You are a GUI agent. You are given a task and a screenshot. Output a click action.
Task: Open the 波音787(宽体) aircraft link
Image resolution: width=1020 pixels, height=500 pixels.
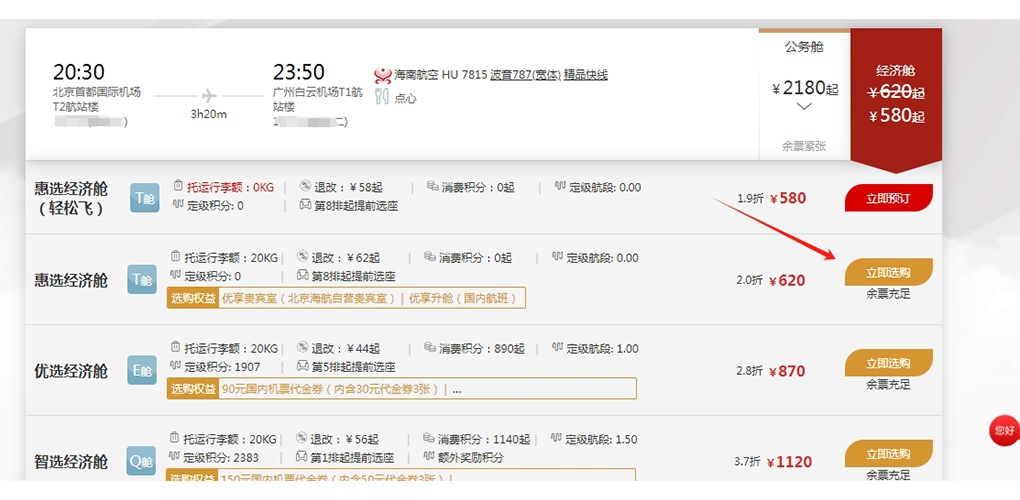(x=526, y=75)
